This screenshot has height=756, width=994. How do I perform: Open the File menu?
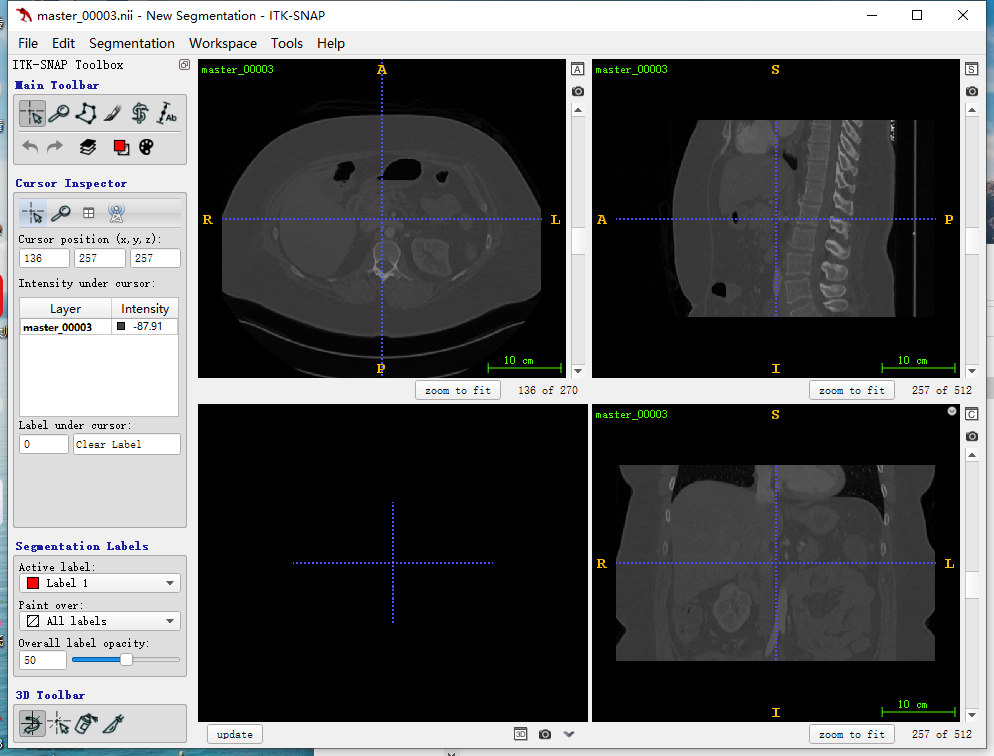pos(28,43)
